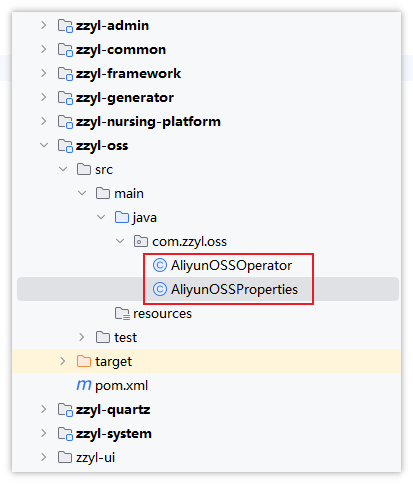Select the zzyl-oss module label

pos(102,146)
